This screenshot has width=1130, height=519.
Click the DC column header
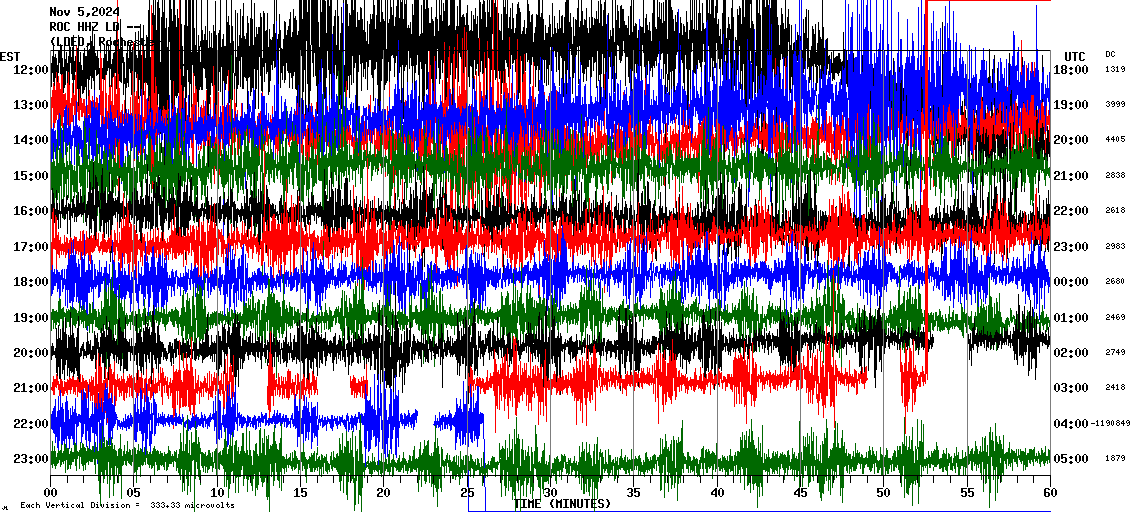(x=1110, y=54)
